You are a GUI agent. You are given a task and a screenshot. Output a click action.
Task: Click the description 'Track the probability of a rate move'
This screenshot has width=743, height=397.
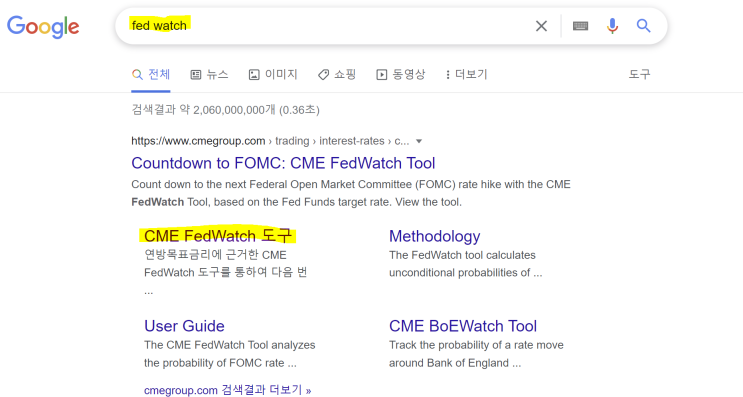[476, 354]
